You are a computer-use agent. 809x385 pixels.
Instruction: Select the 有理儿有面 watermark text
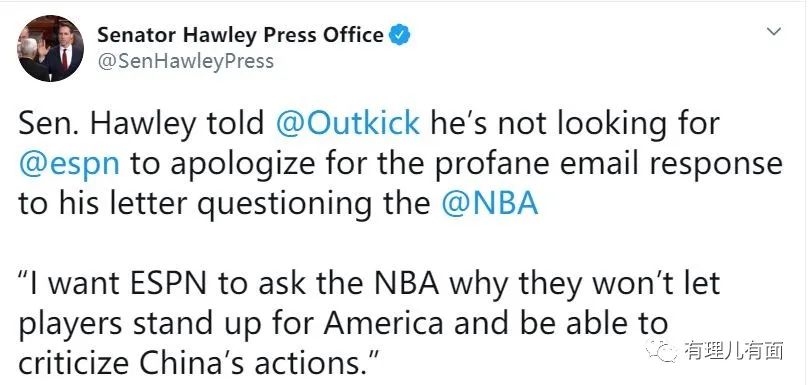pyautogui.click(x=733, y=351)
